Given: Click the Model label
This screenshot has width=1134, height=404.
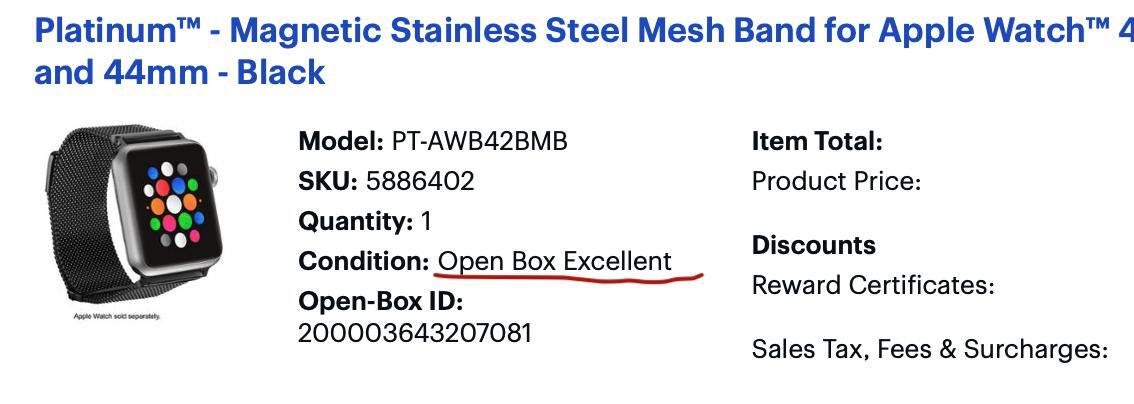Looking at the screenshot, I should [x=340, y=141].
